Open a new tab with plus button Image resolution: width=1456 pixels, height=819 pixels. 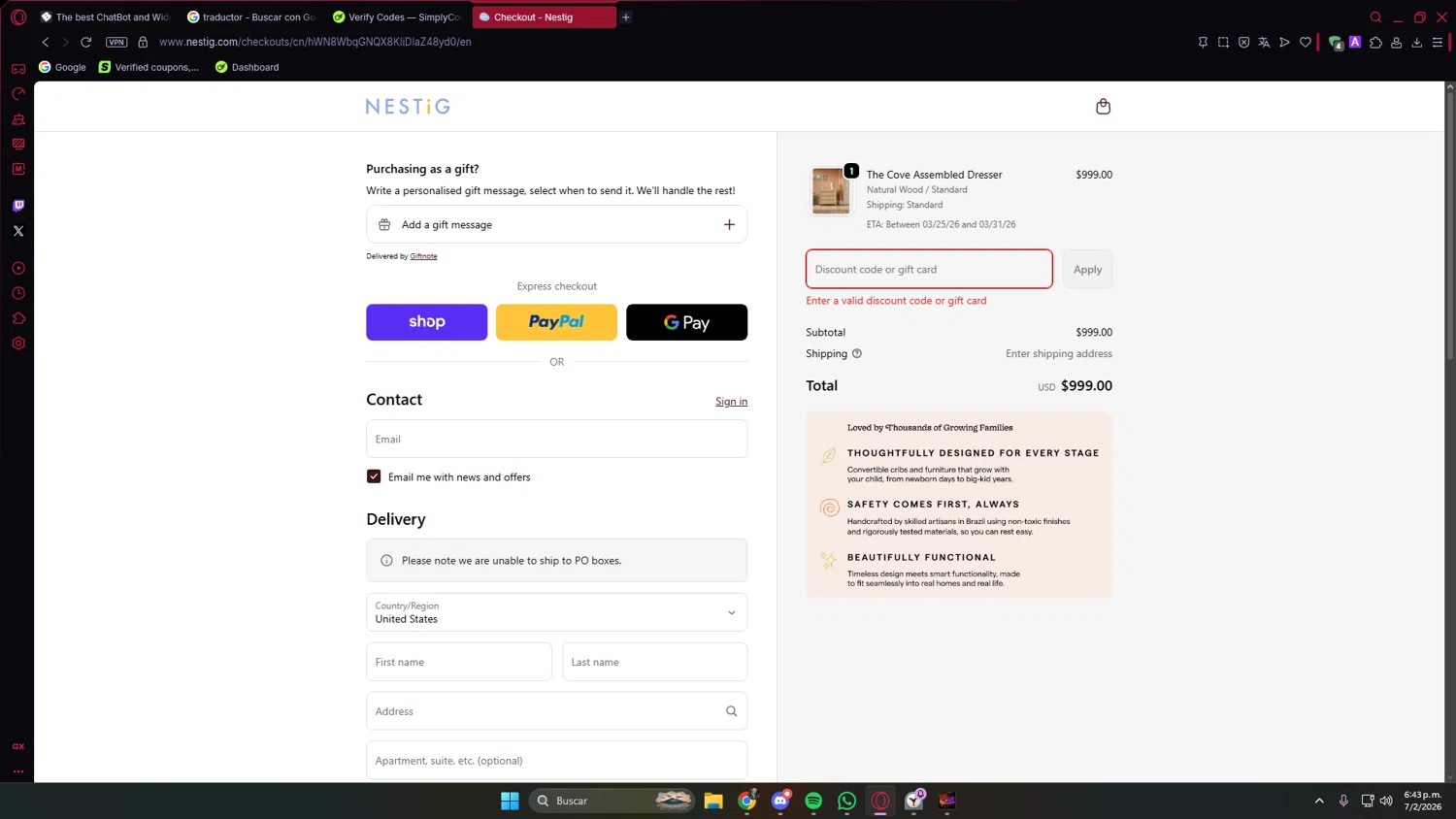click(626, 17)
